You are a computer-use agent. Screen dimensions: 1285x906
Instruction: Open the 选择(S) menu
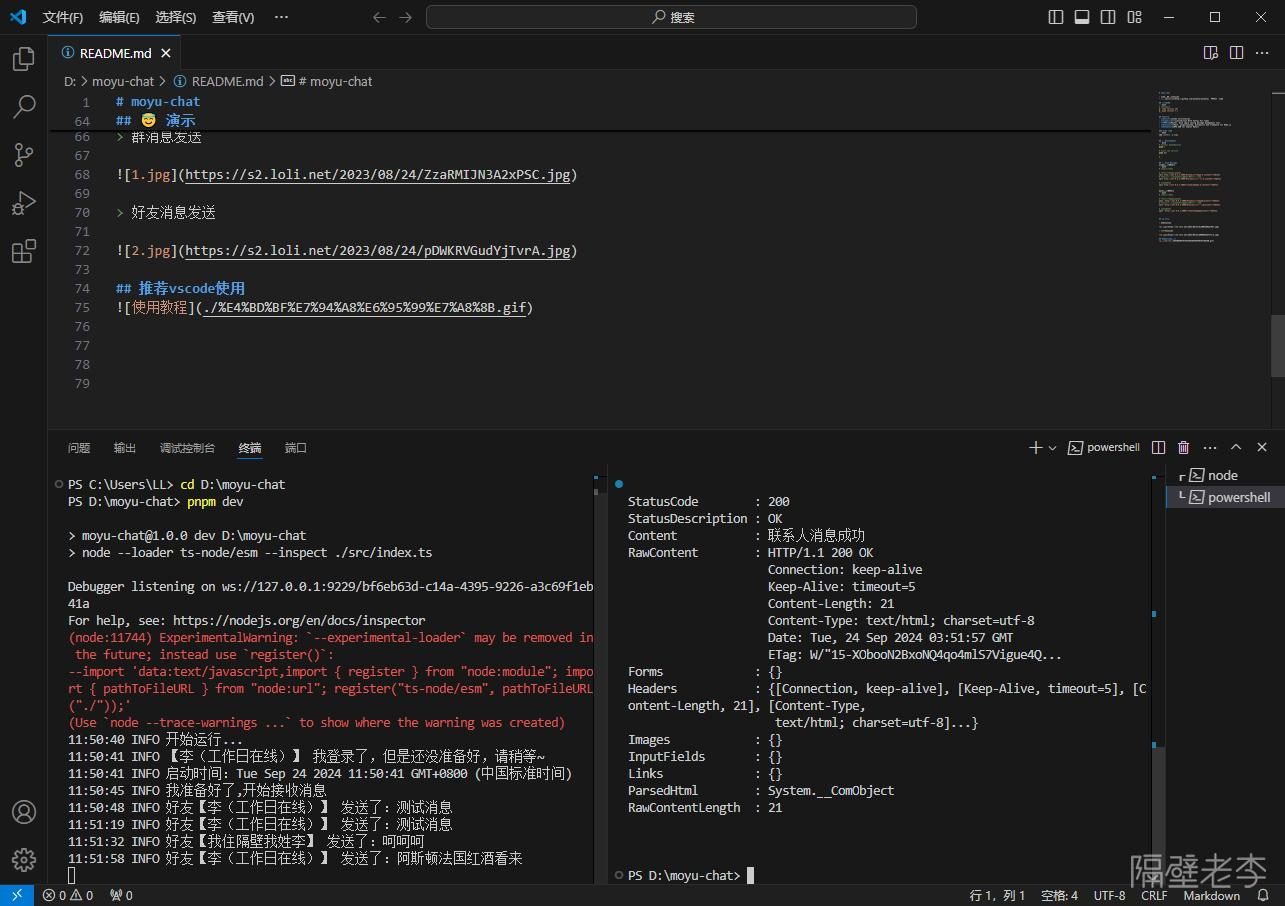(176, 17)
